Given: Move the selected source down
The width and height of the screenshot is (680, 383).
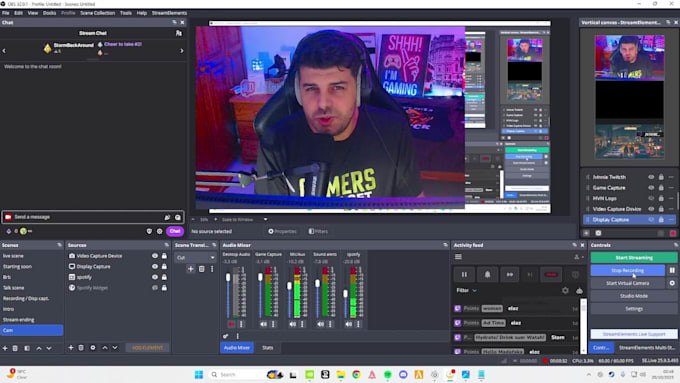Looking at the screenshot, I should tap(115, 347).
